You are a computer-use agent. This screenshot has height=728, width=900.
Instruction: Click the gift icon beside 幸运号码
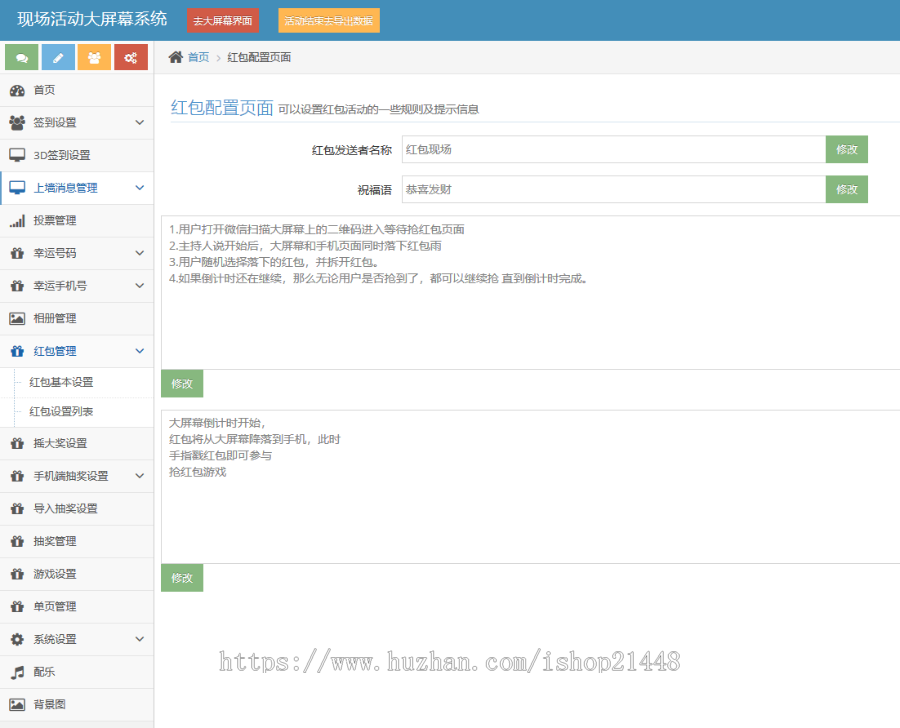tap(17, 253)
